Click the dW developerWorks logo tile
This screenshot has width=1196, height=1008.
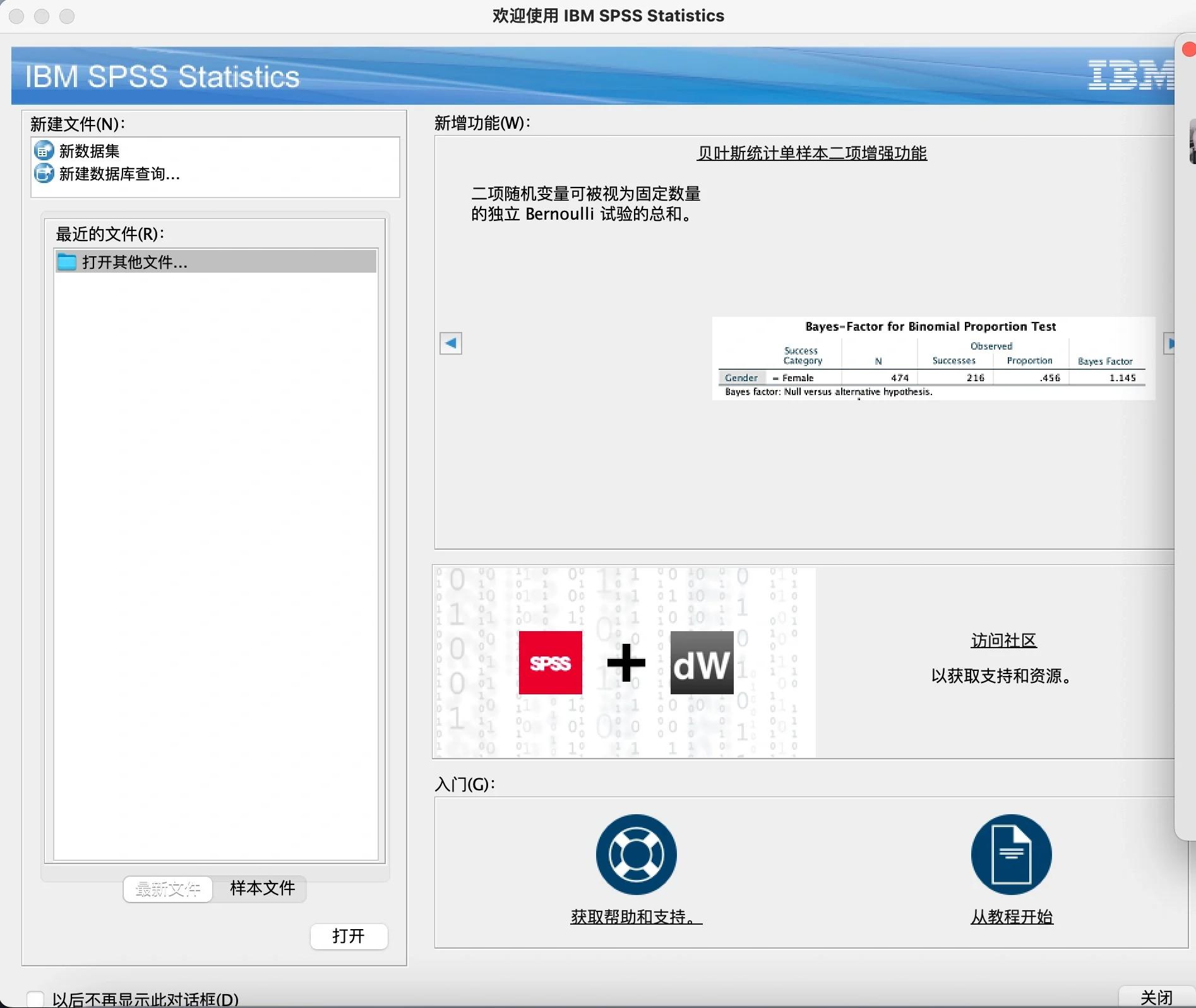tap(702, 663)
